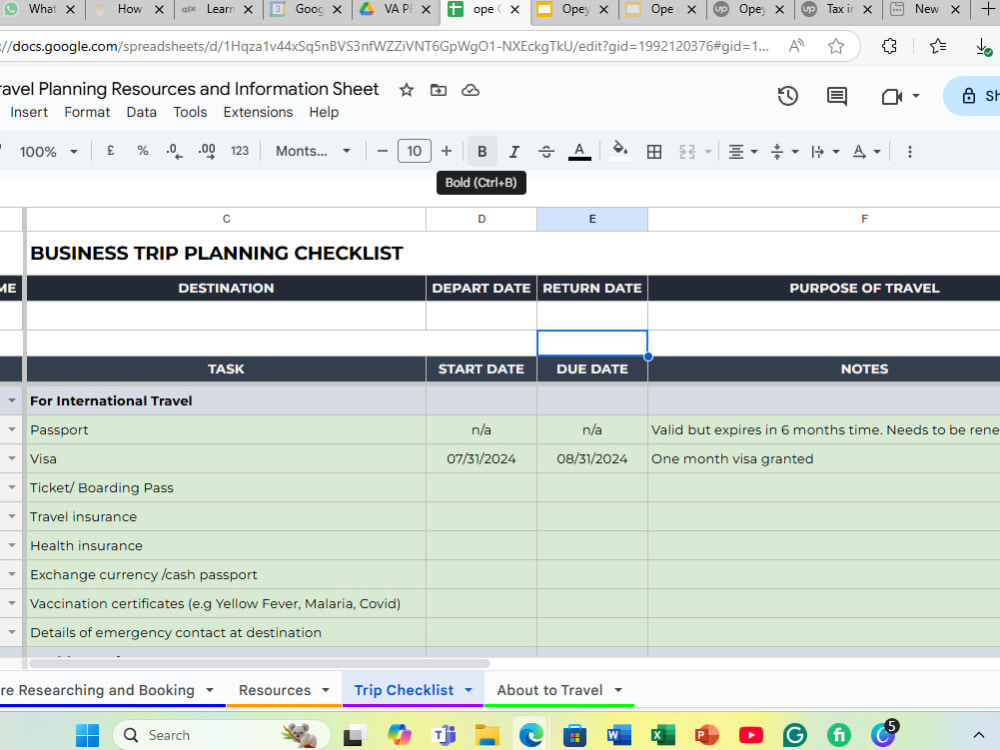
Task: Format as currency pound icon
Action: point(110,151)
